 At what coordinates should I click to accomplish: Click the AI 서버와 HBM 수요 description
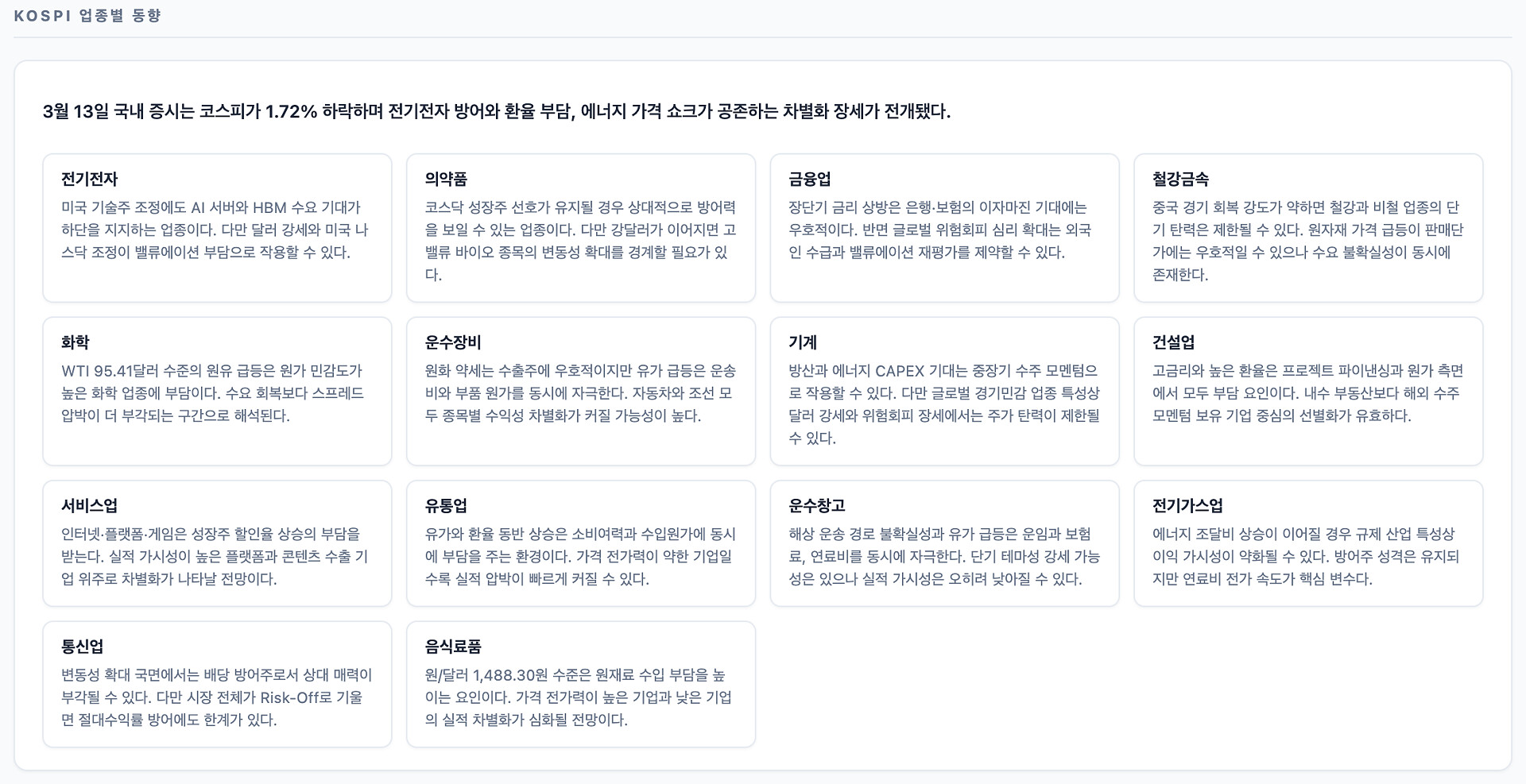click(214, 230)
